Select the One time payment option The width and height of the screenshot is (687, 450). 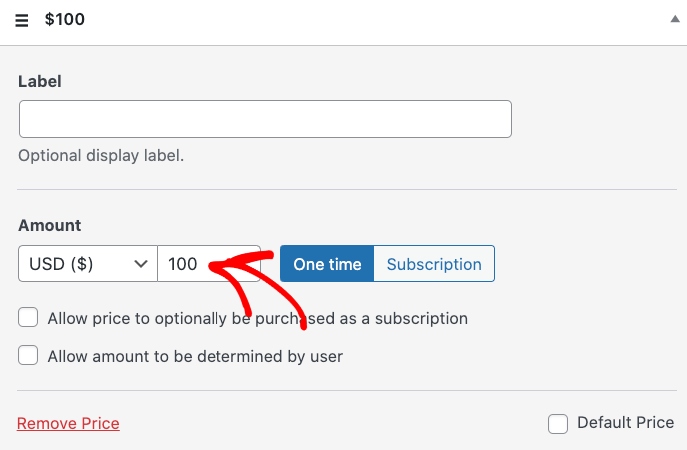[327, 264]
